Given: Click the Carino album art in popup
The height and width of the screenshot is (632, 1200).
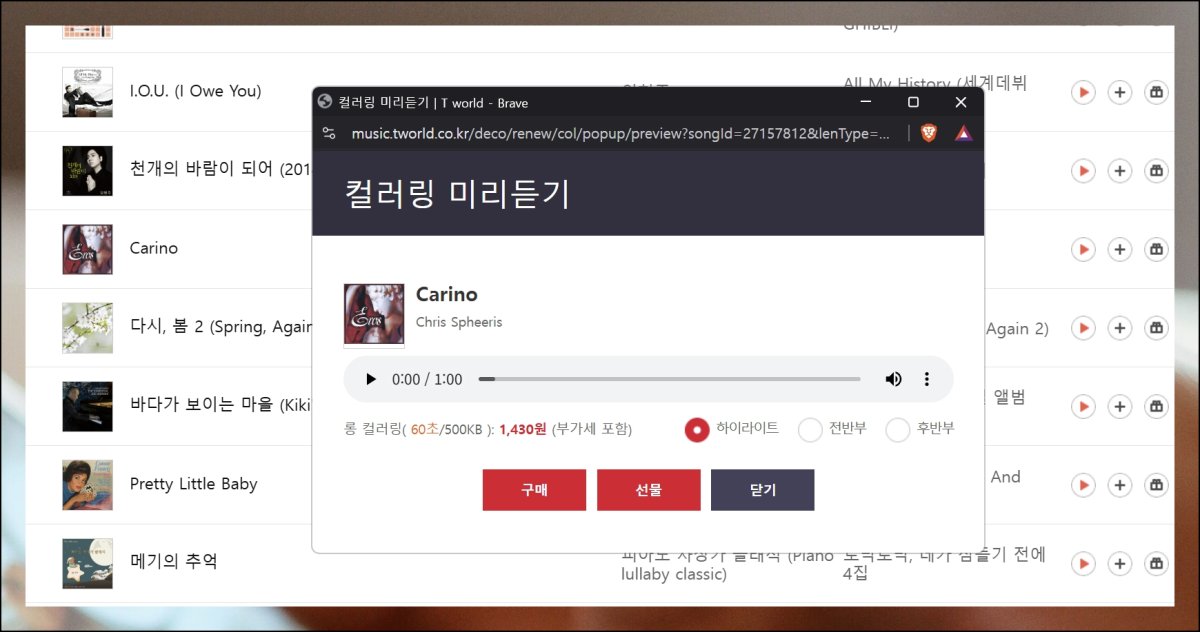Looking at the screenshot, I should tap(374, 314).
